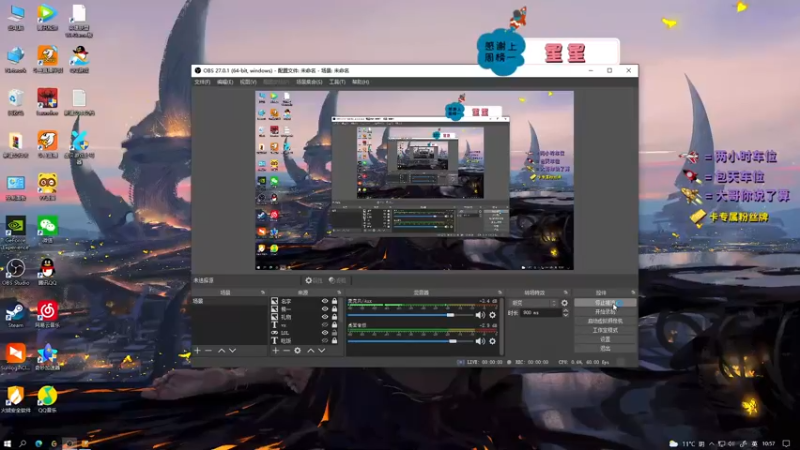
Task: Mute the 桌面音频 speaker icon
Action: 480,341
